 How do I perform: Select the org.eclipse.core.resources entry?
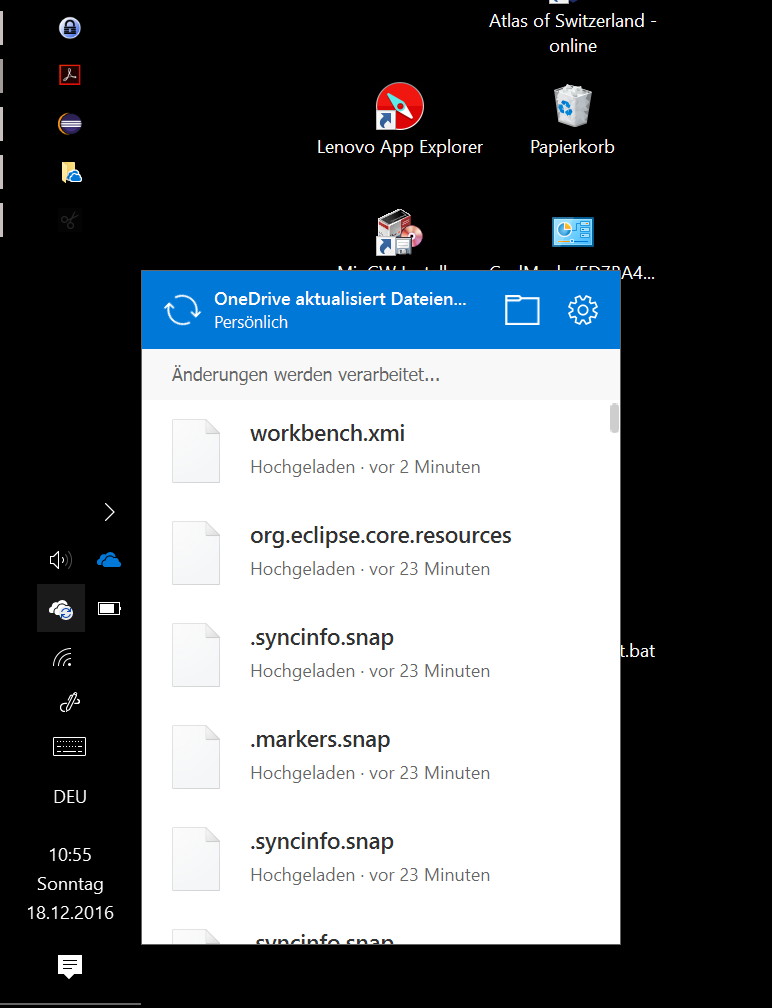[x=381, y=552]
